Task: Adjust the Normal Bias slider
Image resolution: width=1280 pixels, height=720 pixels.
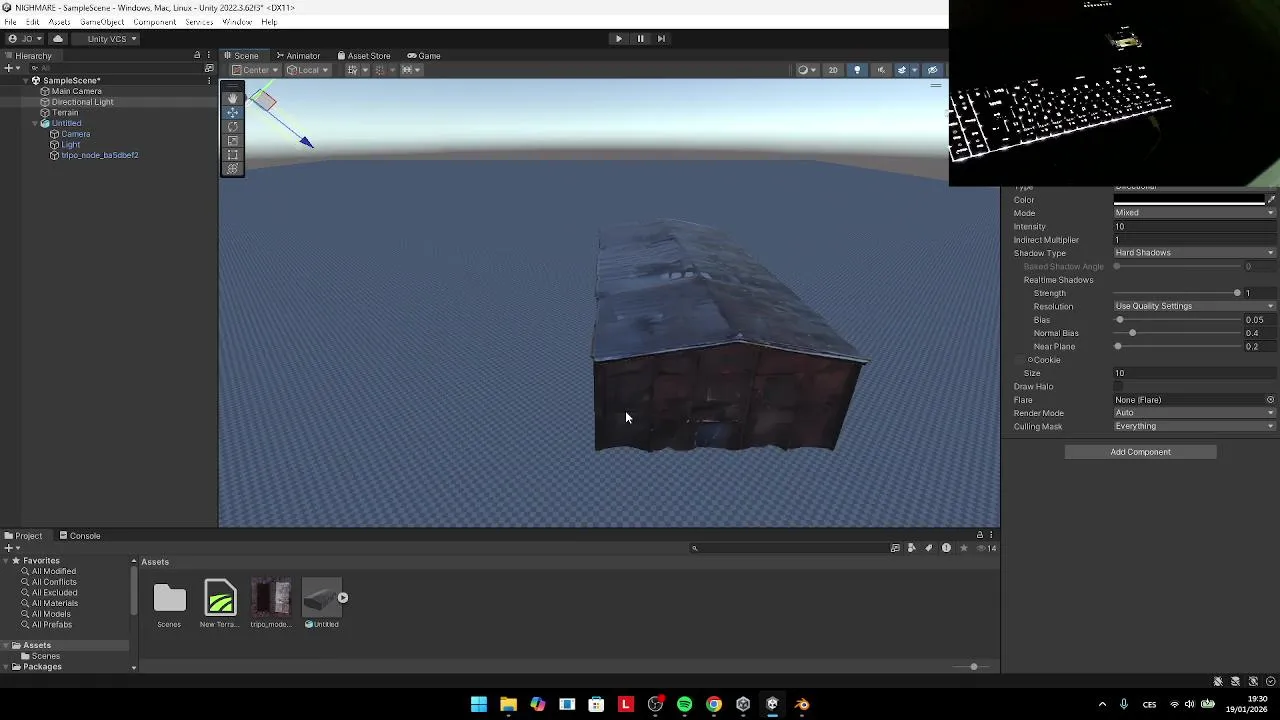Action: coord(1178,333)
